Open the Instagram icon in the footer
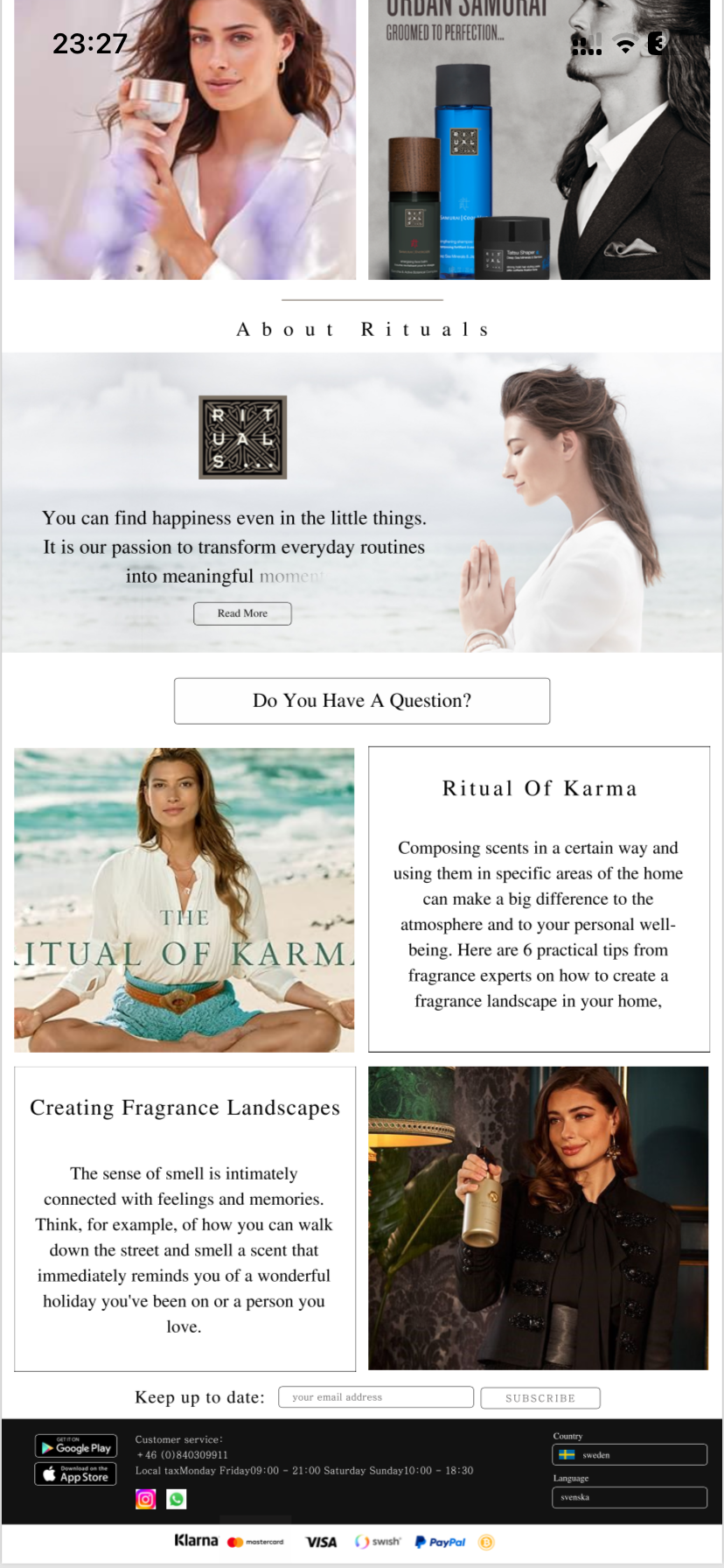The image size is (724, 1568). [x=146, y=1499]
